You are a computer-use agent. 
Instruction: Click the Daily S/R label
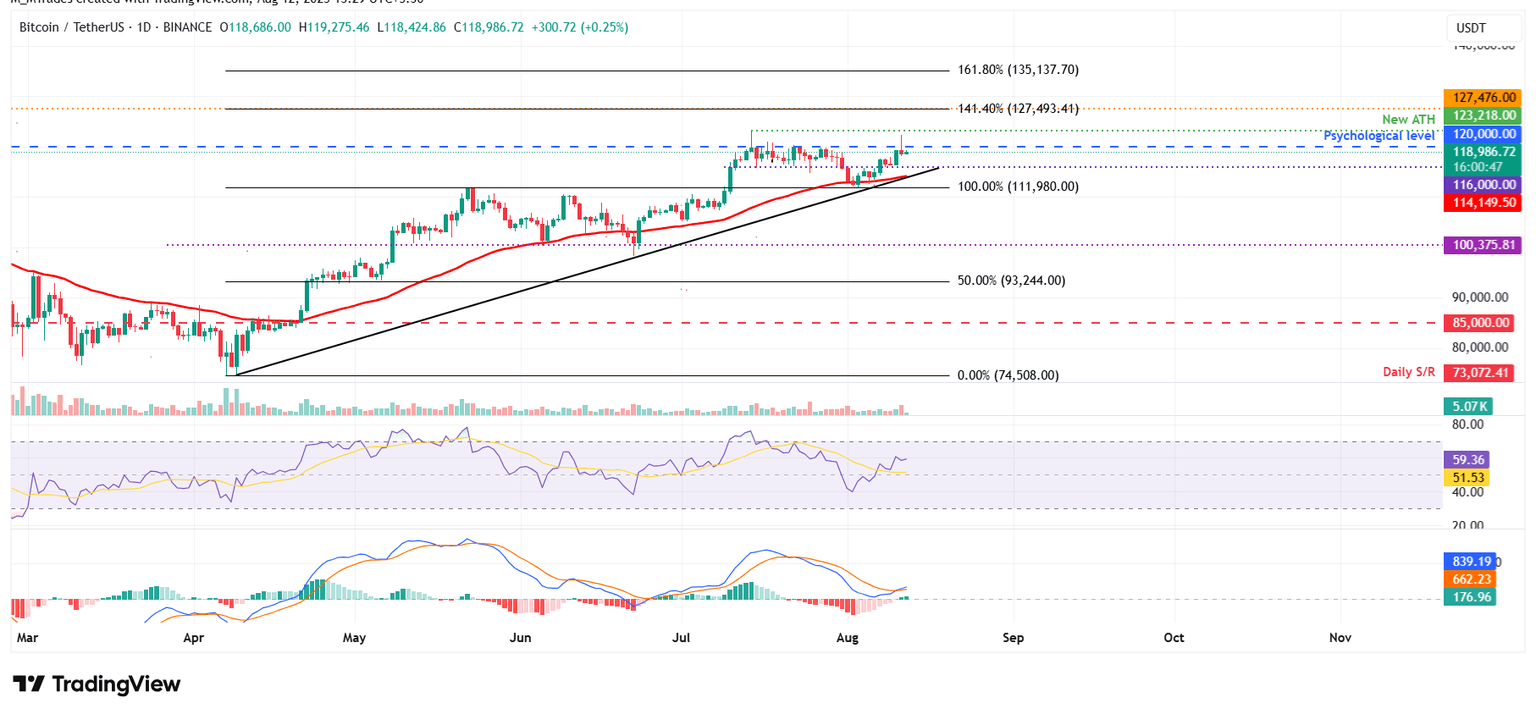pos(1409,371)
